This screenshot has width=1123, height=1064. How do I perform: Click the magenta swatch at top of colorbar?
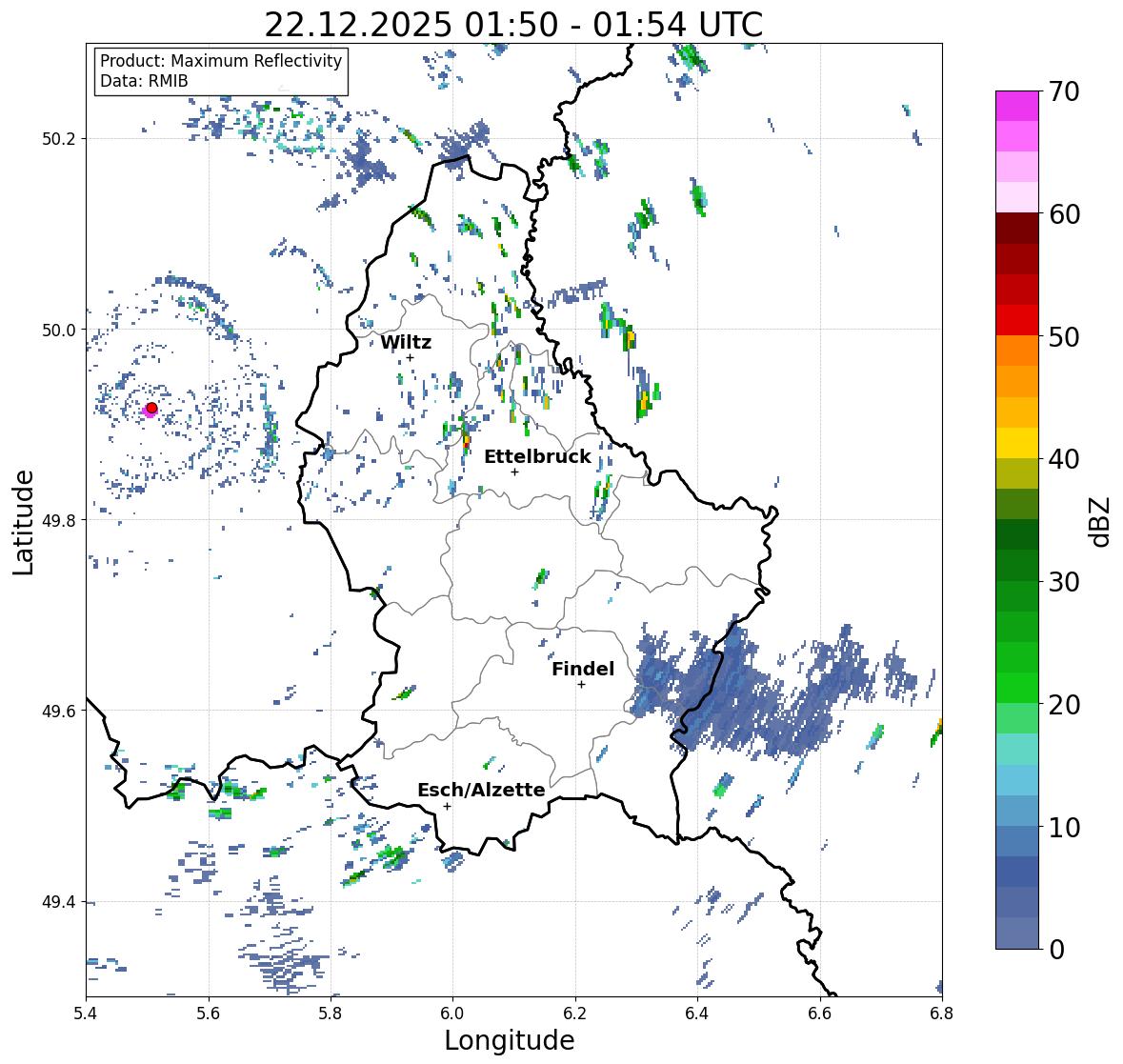pyautogui.click(x=1017, y=106)
